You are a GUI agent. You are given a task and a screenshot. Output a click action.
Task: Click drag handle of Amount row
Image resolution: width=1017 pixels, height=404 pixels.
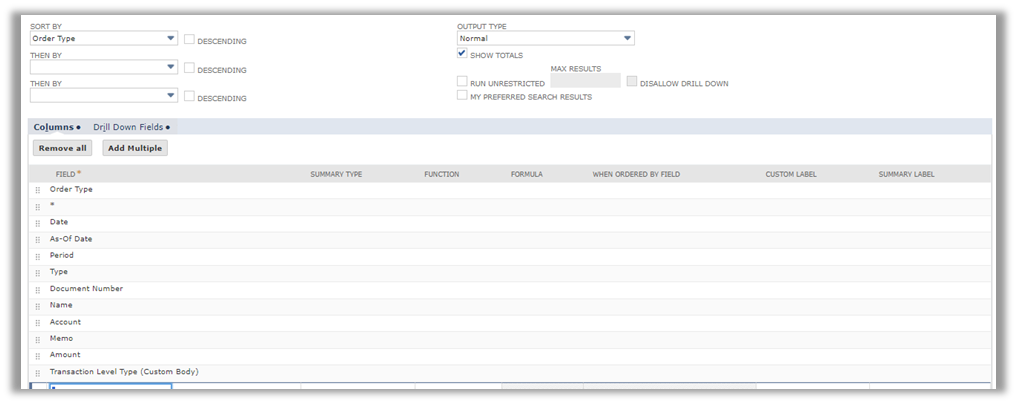[x=38, y=356]
